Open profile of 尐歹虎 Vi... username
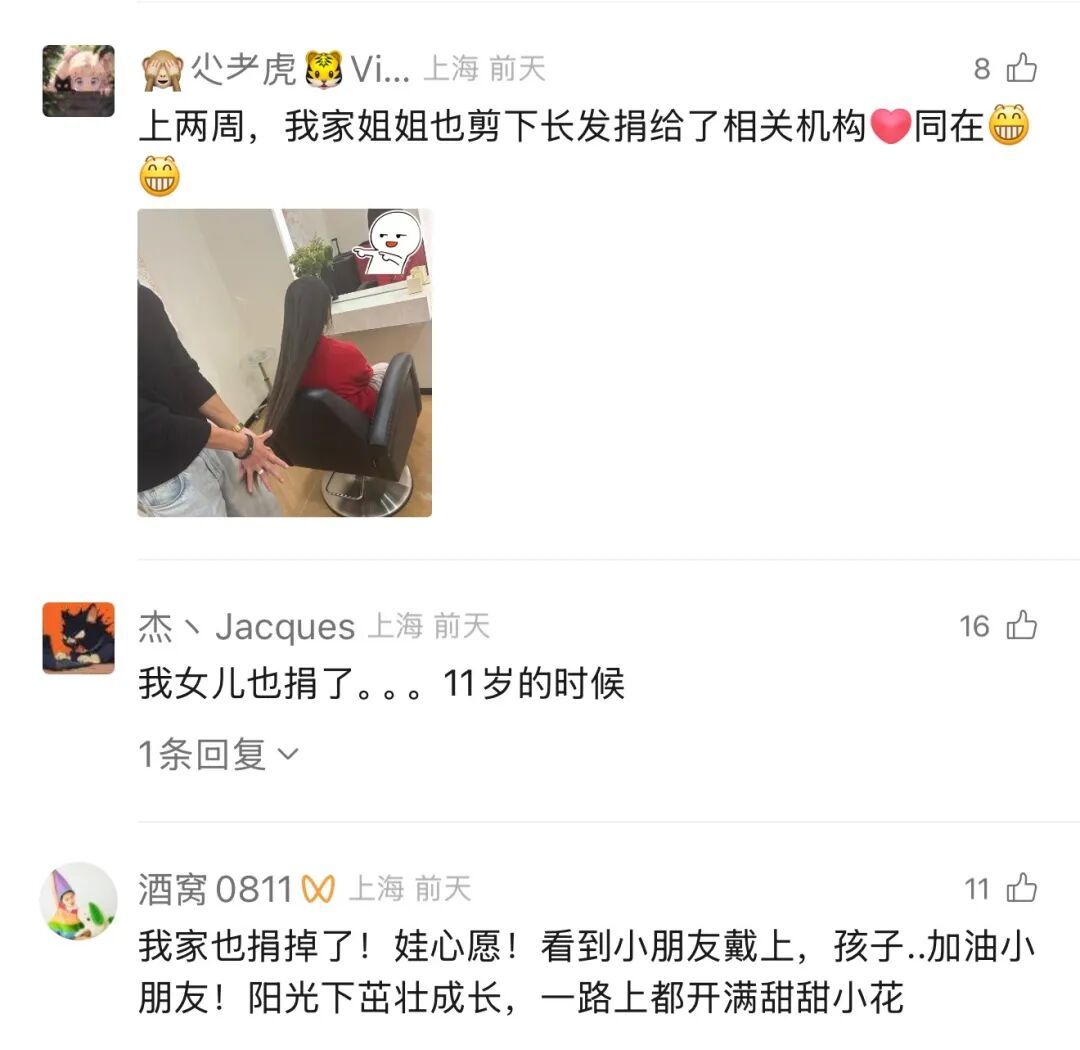 pos(276,70)
